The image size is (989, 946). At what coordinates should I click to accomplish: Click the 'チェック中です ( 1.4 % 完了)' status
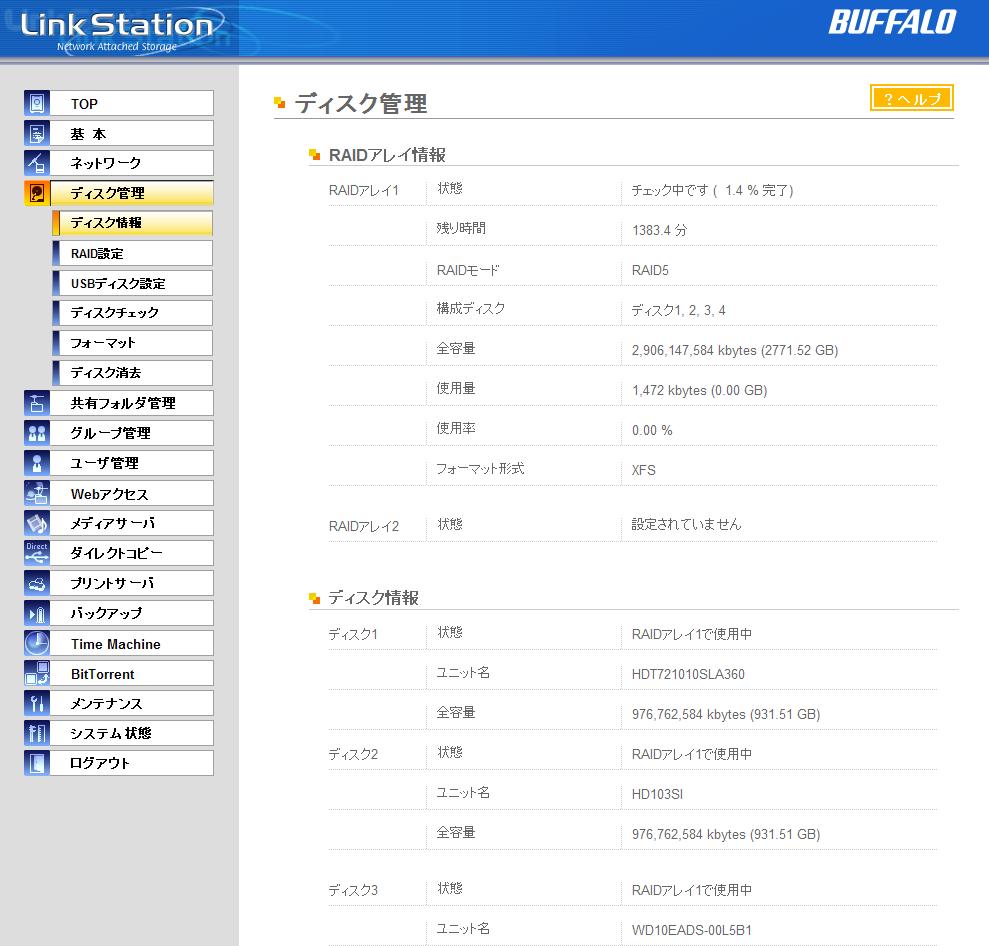pyautogui.click(x=712, y=190)
